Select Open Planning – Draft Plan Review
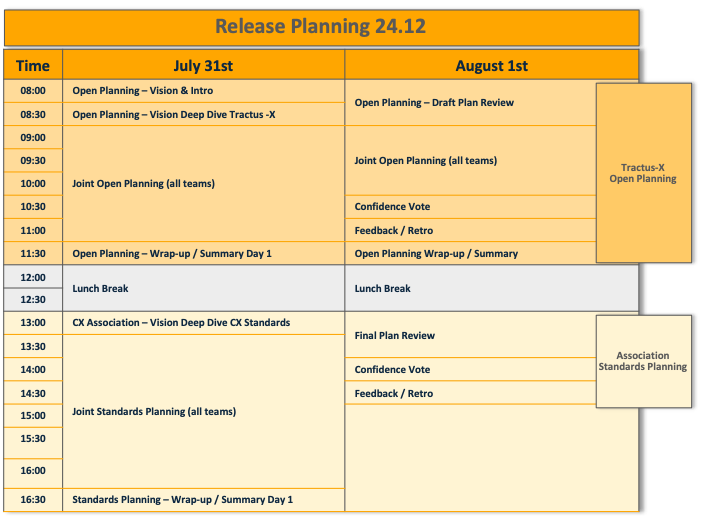 [x=470, y=103]
